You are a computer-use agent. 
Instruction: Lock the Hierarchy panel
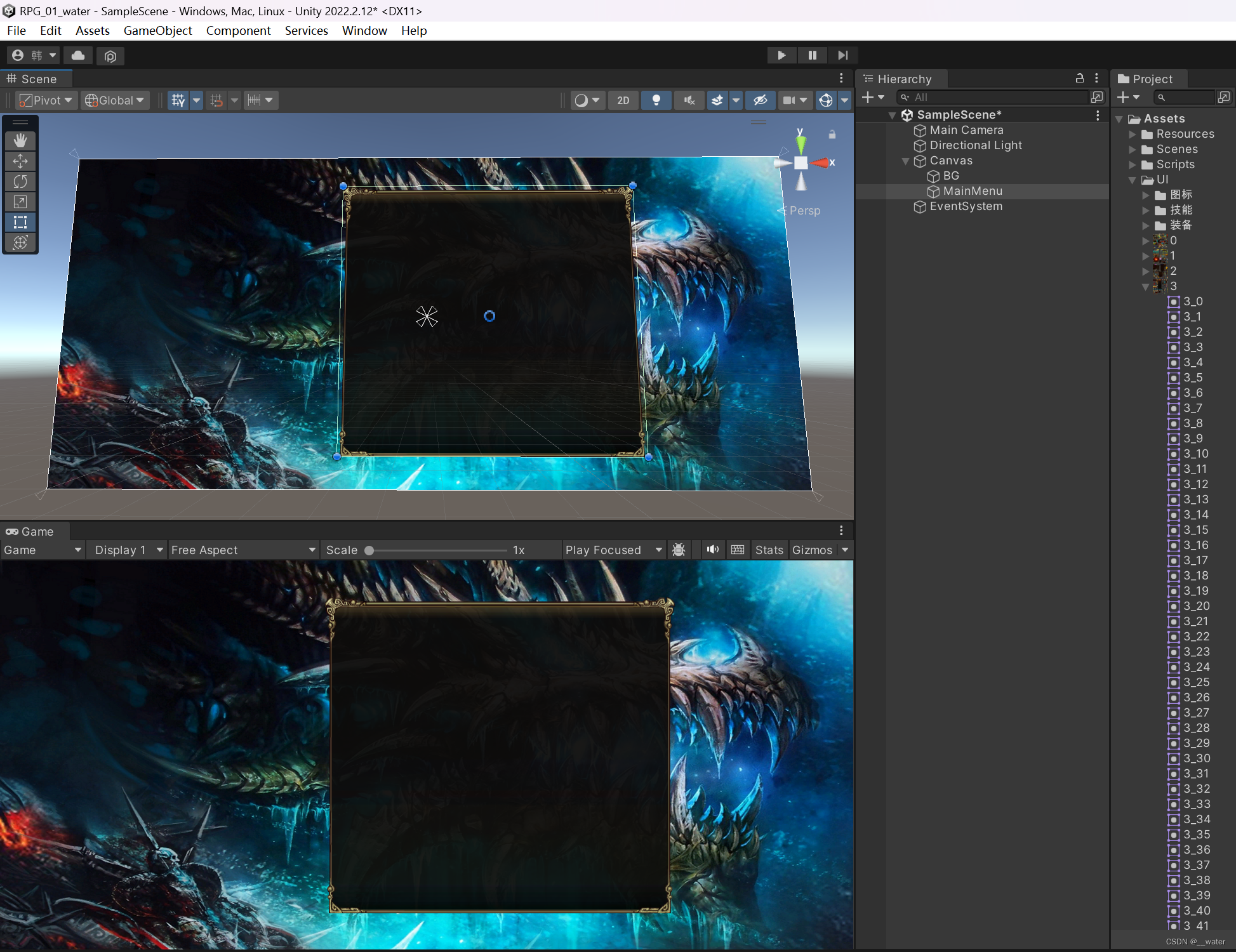pos(1079,78)
